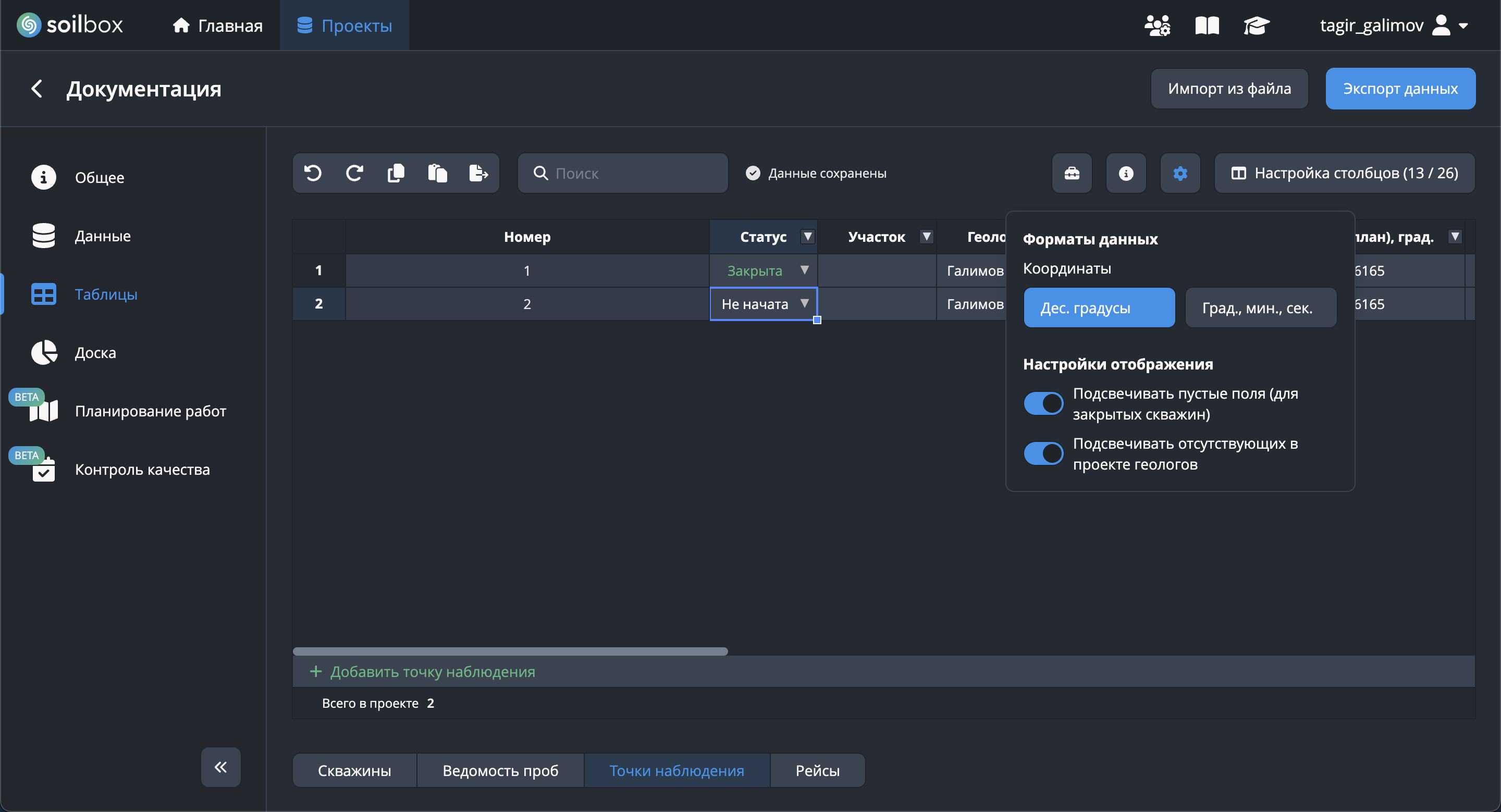Click the blue settings gear icon
Screen dimensions: 1501x812
tap(1180, 173)
